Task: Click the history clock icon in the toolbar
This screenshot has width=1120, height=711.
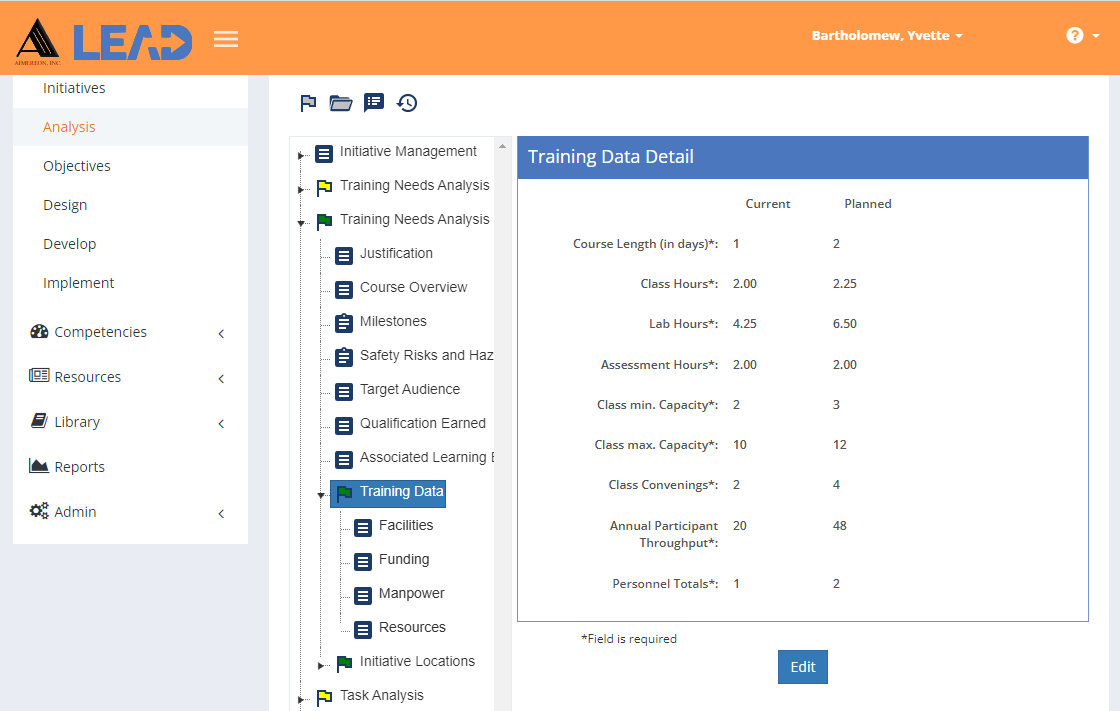Action: (x=407, y=104)
